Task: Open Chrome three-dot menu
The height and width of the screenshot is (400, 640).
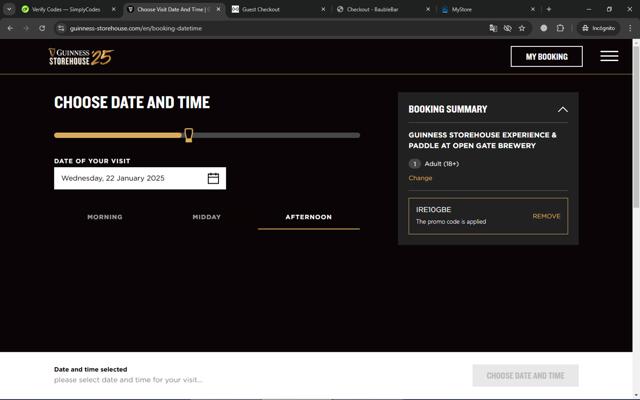Action: 630,28
